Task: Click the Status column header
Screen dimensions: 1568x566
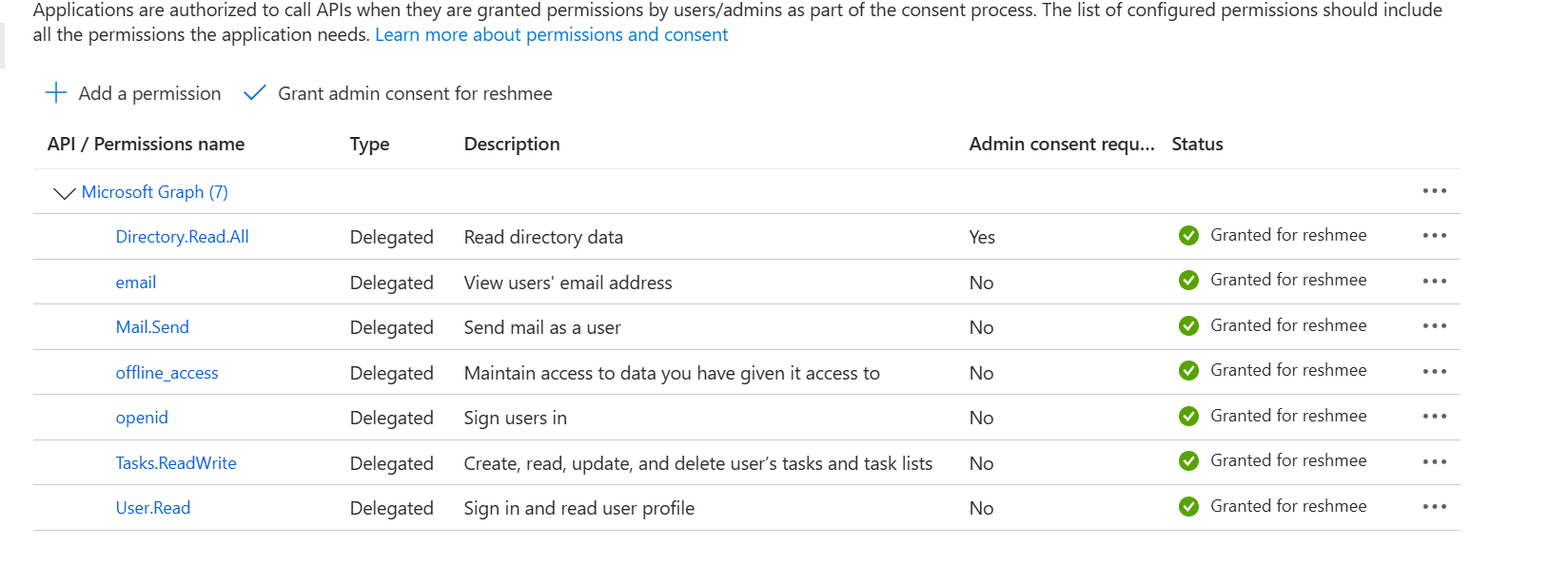Action: [1198, 145]
